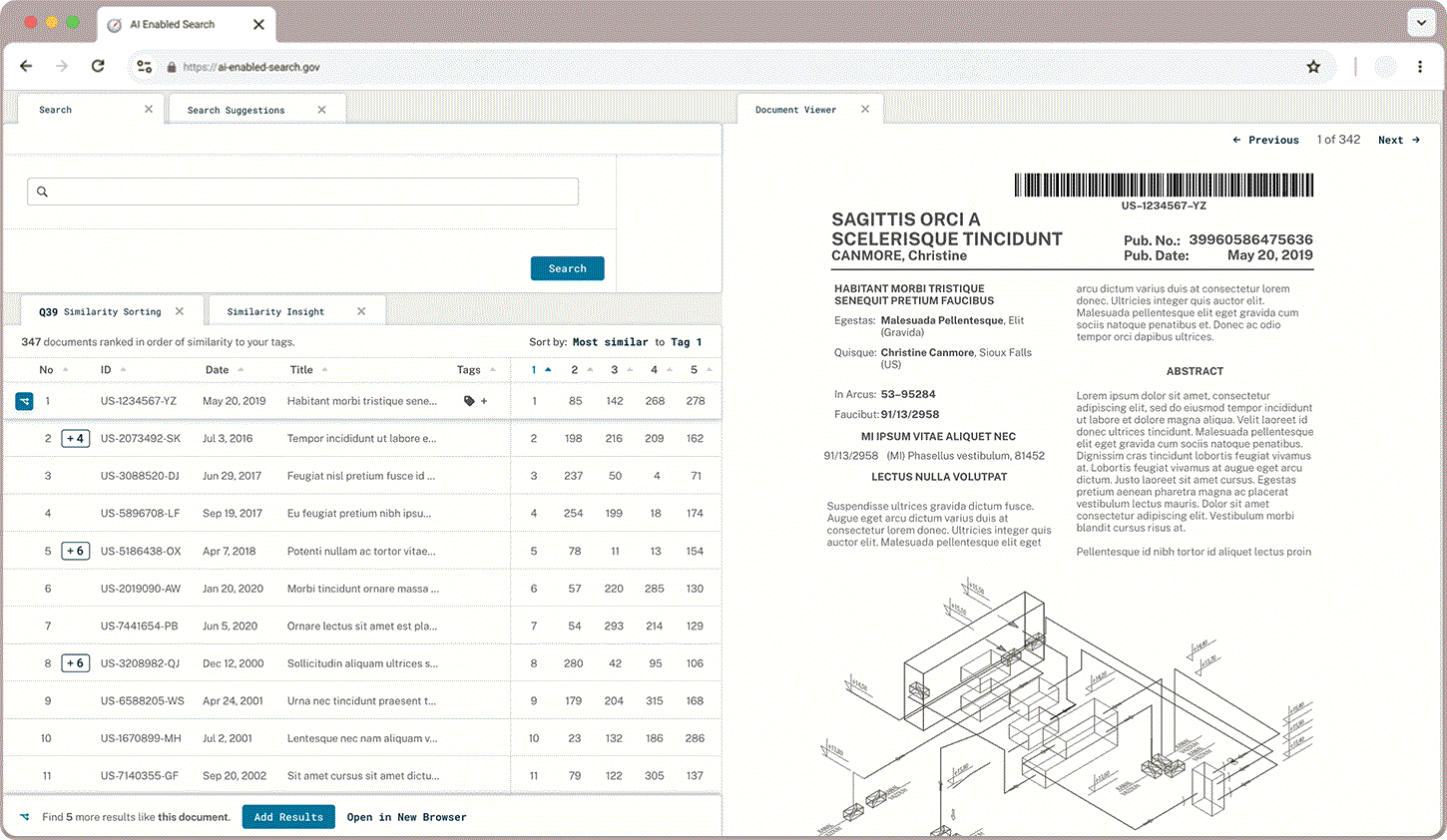Reload the page

(x=98, y=67)
